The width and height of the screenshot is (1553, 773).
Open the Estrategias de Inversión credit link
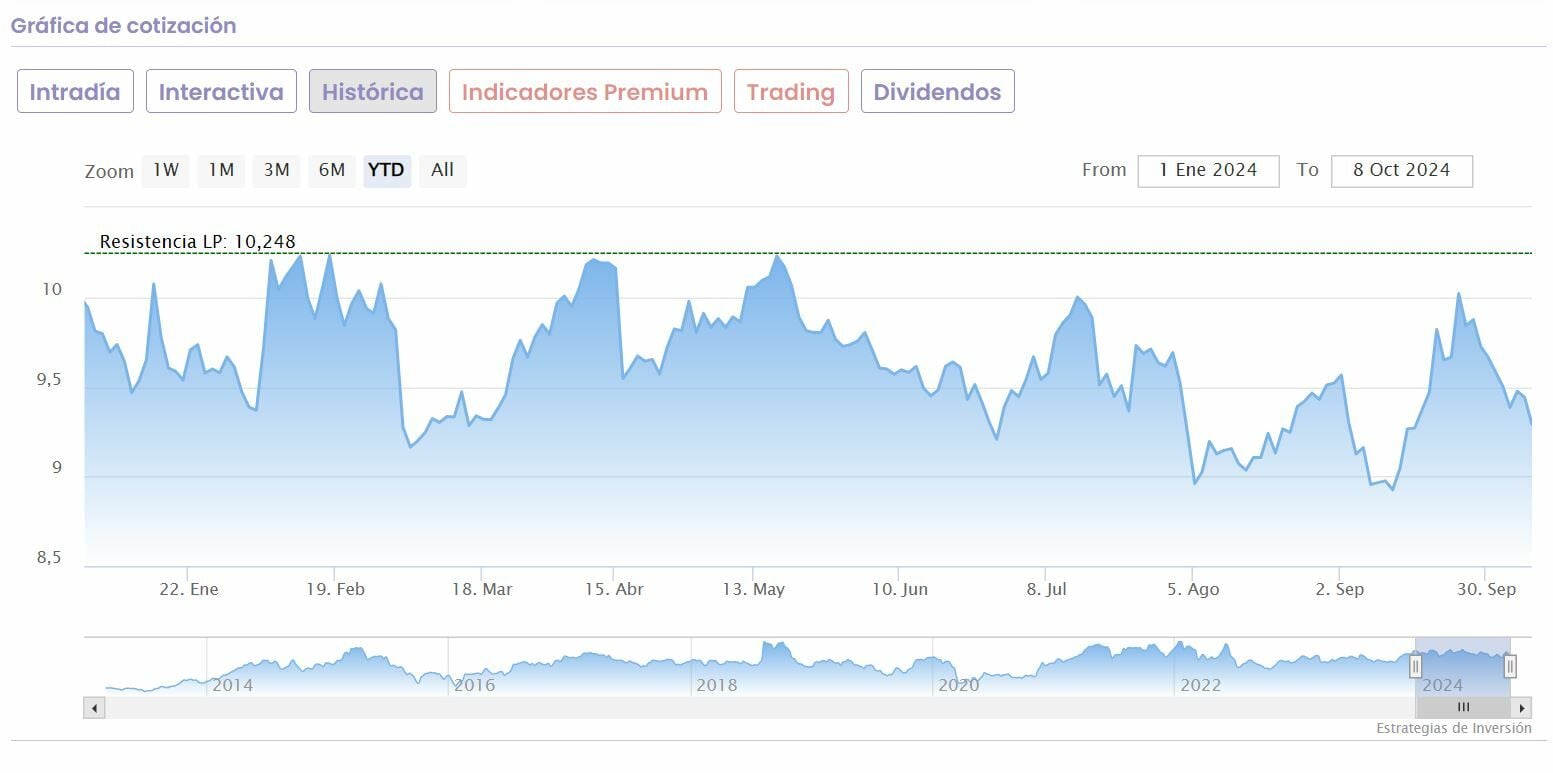coord(1453,728)
